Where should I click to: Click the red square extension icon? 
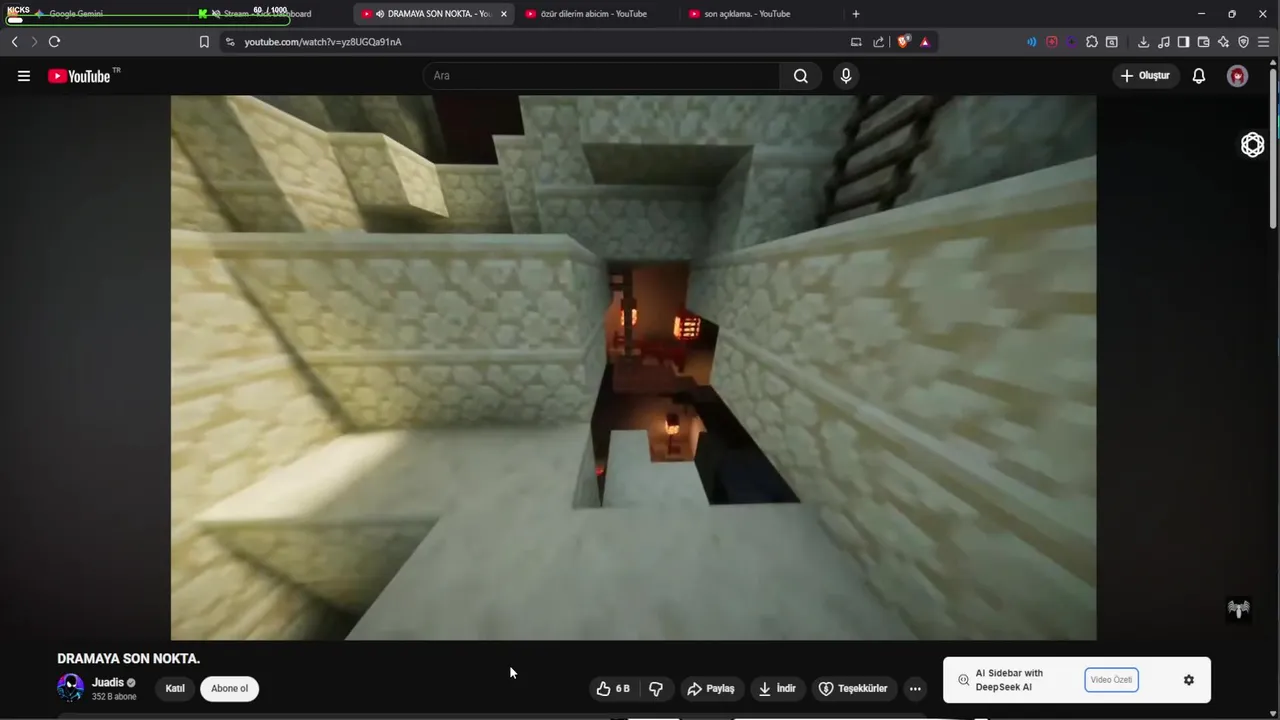tap(1052, 42)
